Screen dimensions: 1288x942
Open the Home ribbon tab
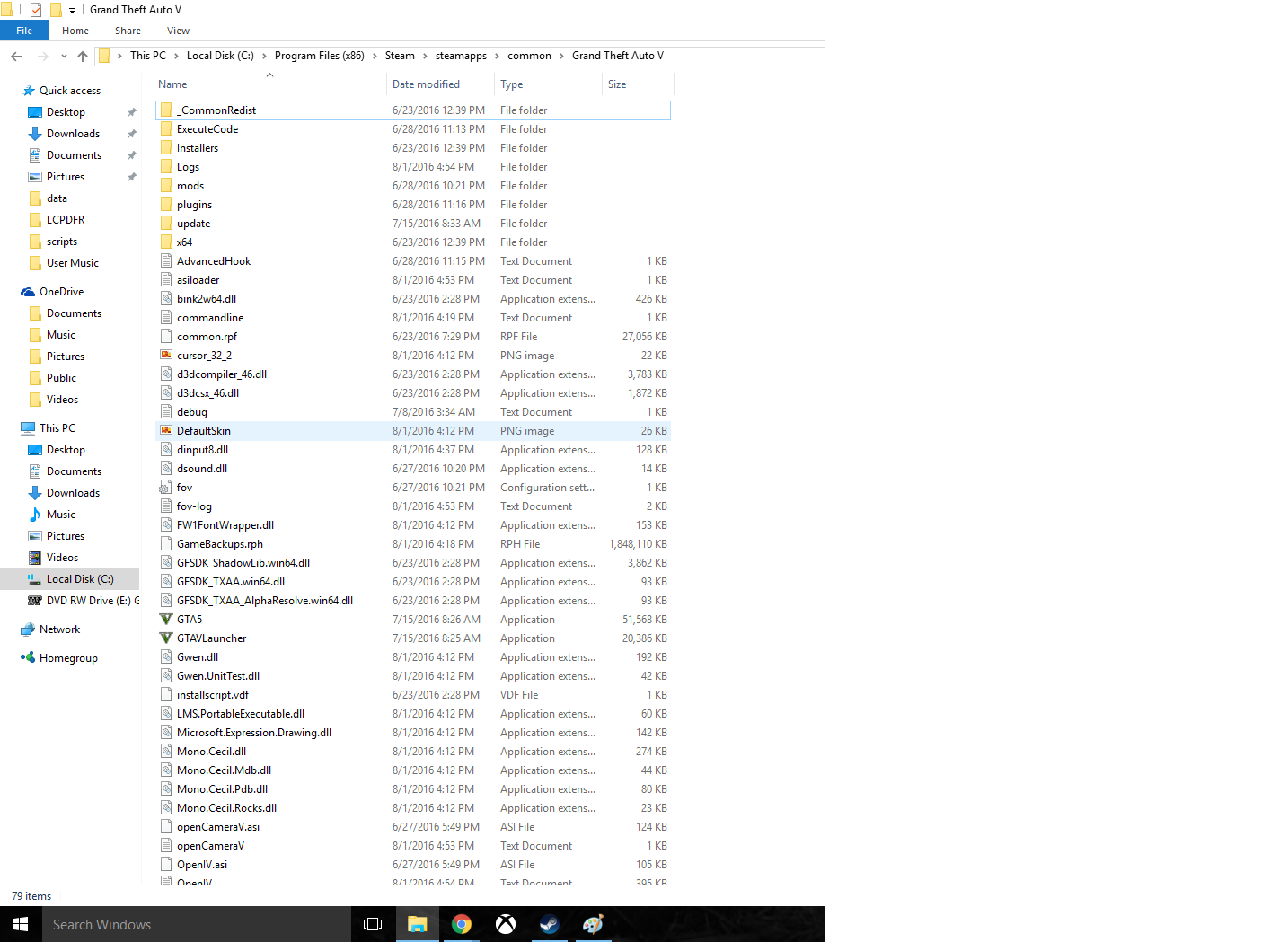click(75, 31)
